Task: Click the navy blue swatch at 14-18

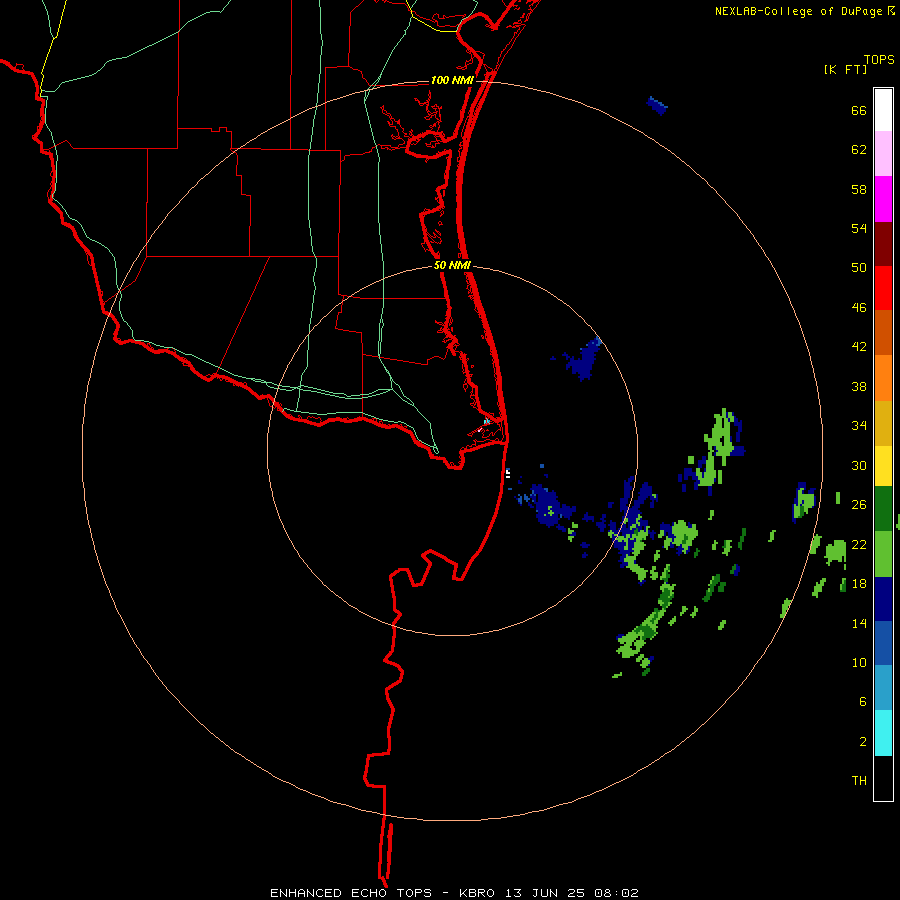Action: pyautogui.click(x=883, y=599)
